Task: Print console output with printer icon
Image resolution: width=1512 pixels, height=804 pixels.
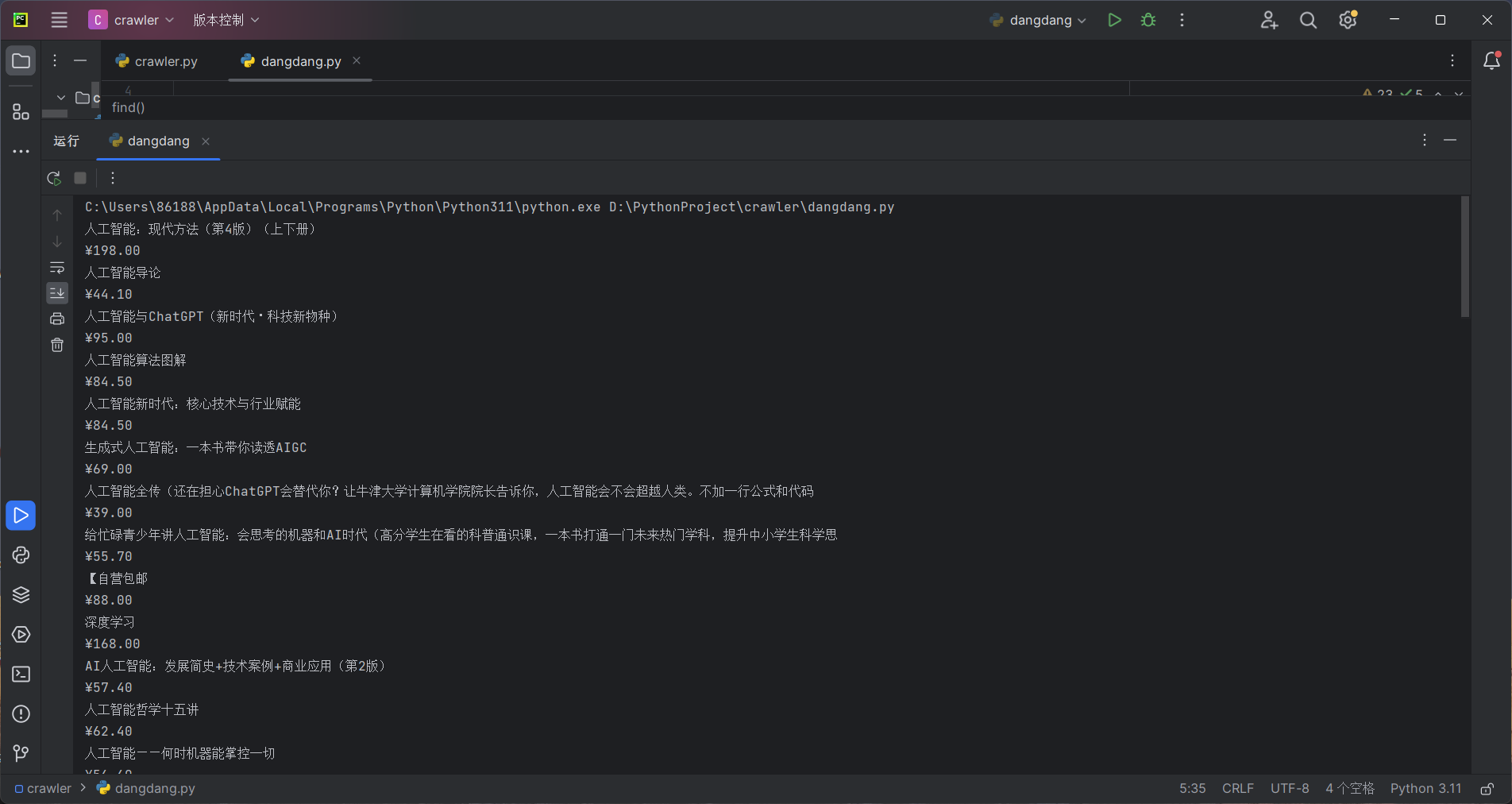Action: click(57, 319)
